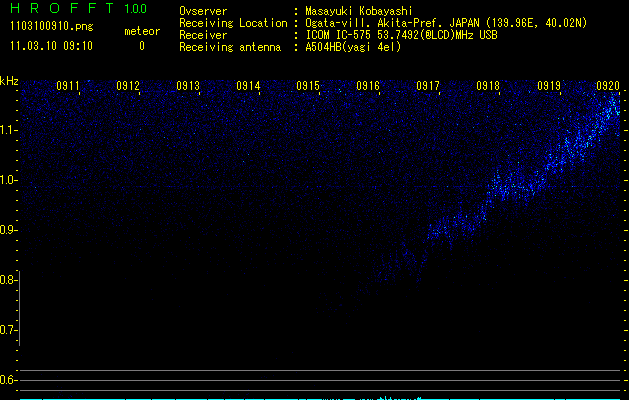Click the 0914 time marker

tap(248, 86)
